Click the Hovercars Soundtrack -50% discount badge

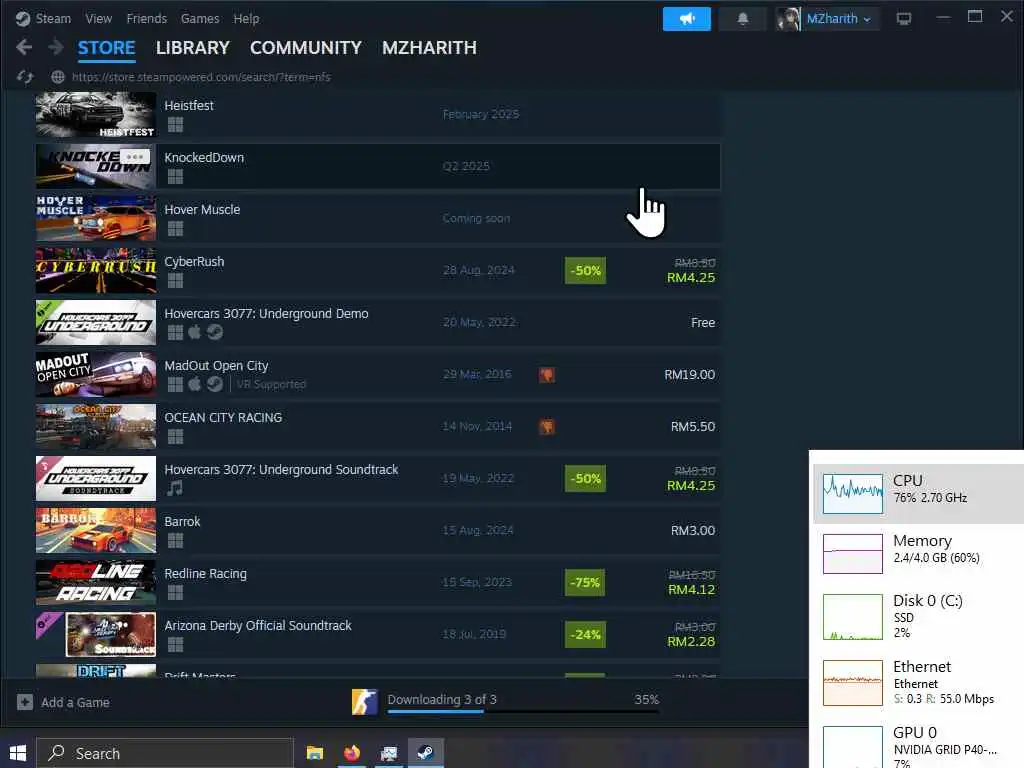[585, 479]
